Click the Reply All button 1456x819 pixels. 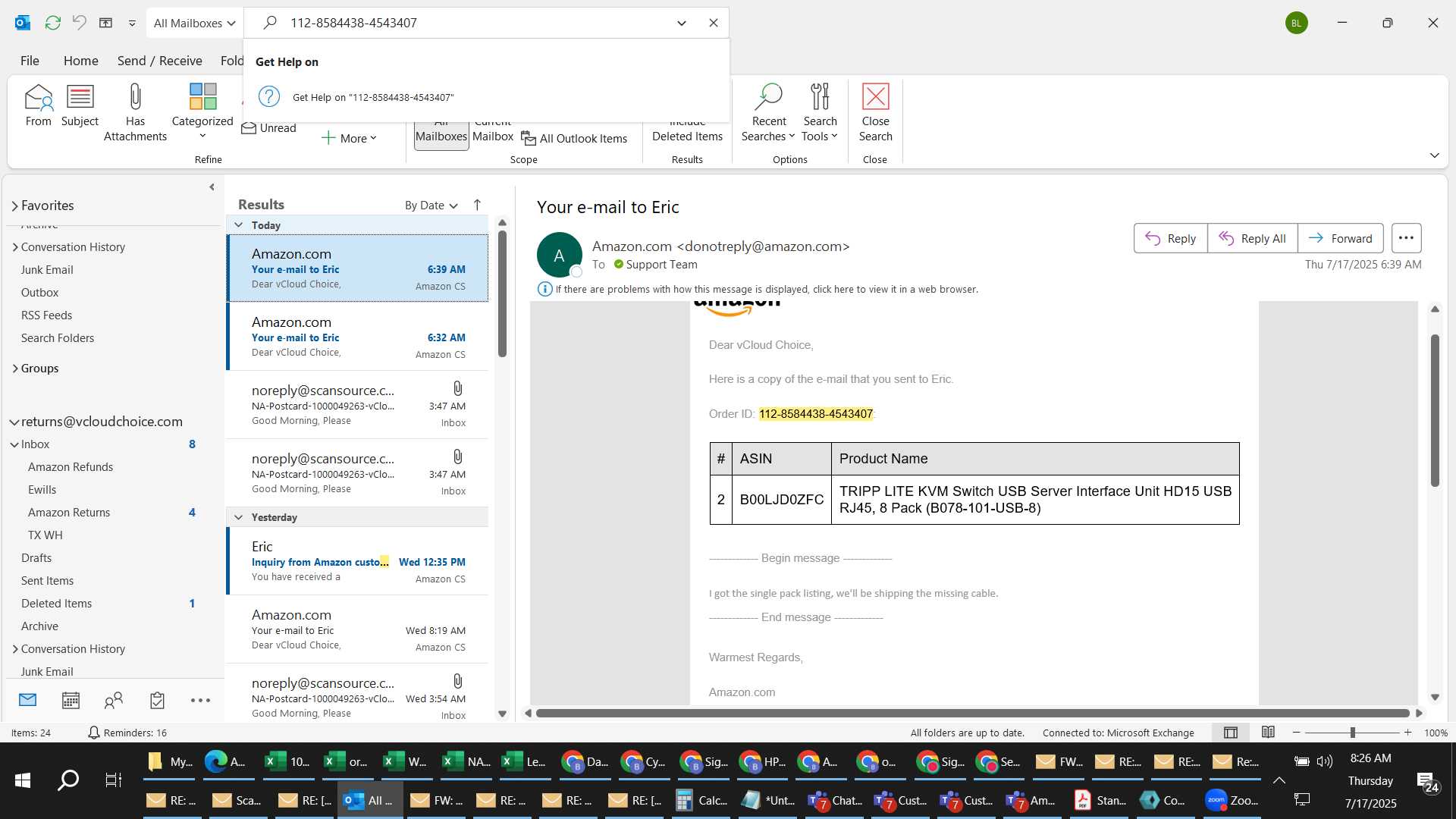[1252, 238]
